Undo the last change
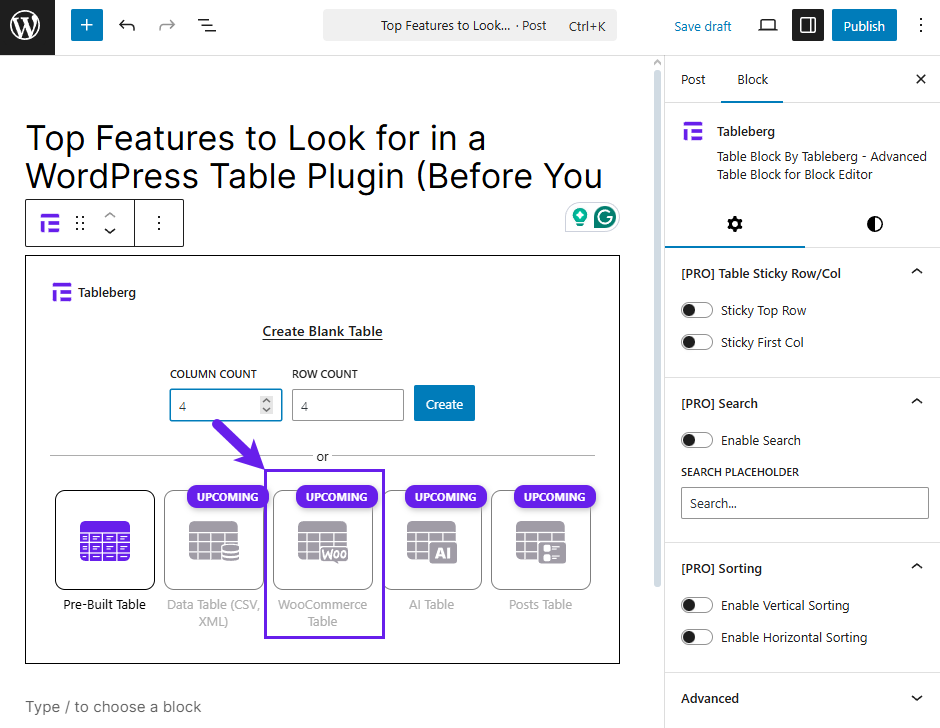Image resolution: width=940 pixels, height=728 pixels. pos(126,25)
